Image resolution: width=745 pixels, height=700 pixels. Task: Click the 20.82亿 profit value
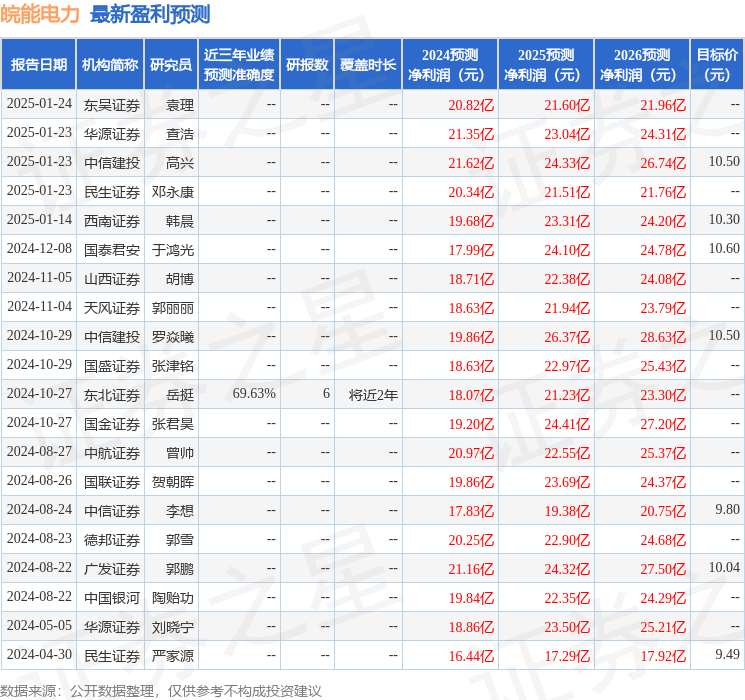coord(471,105)
